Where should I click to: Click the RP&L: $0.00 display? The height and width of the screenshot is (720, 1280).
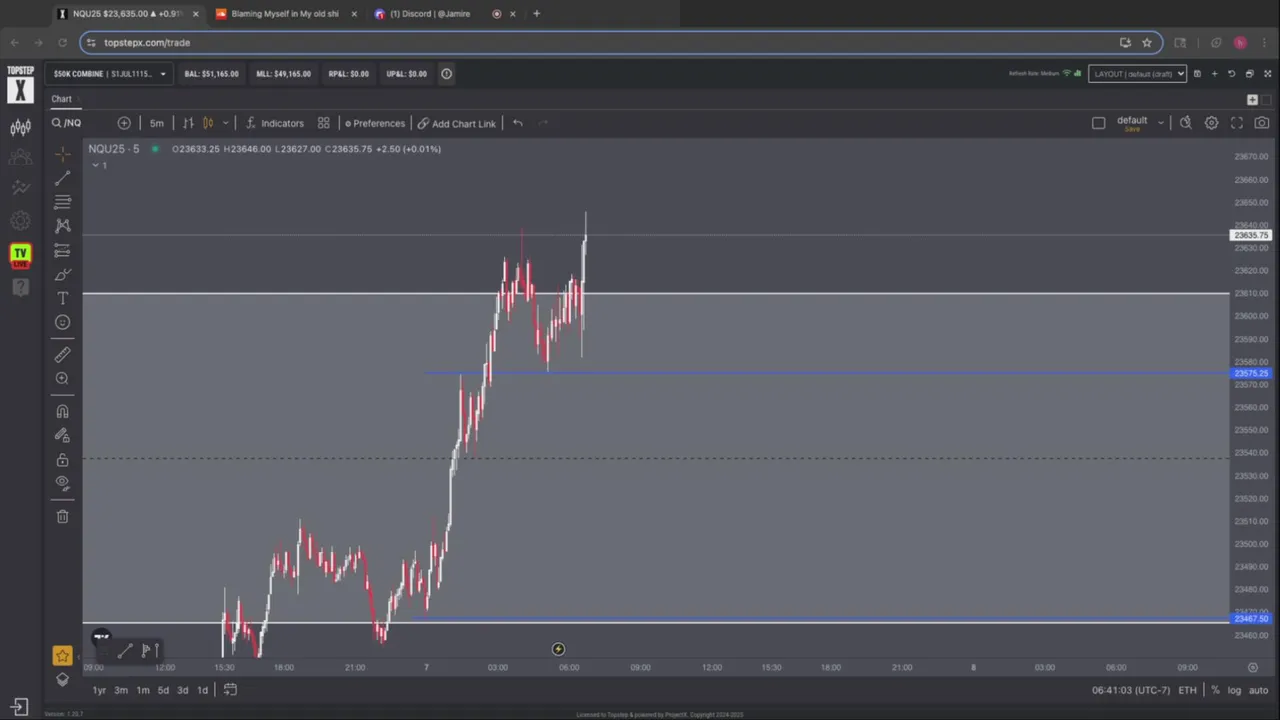(x=348, y=74)
